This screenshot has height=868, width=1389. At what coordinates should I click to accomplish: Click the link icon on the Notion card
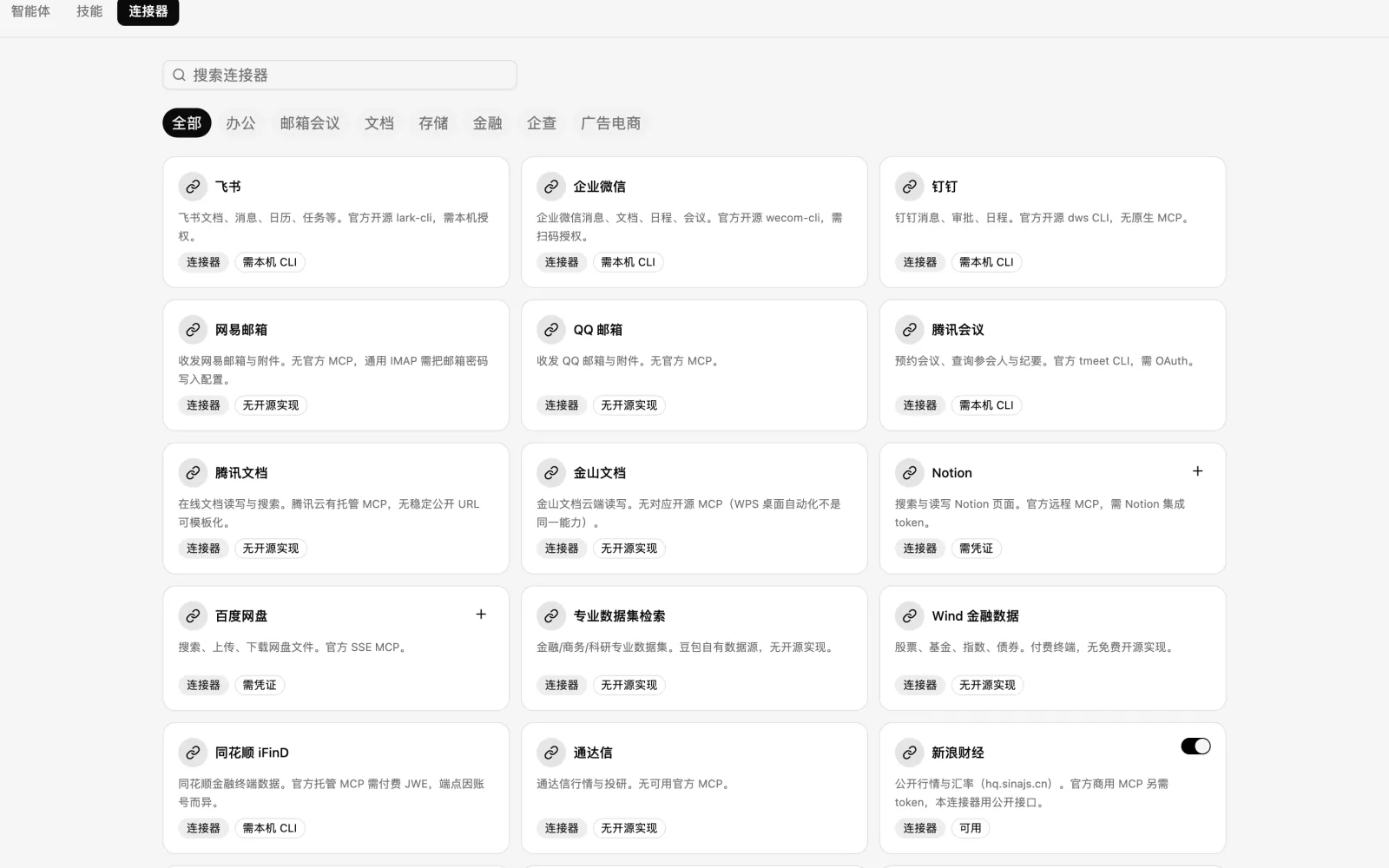coord(909,473)
